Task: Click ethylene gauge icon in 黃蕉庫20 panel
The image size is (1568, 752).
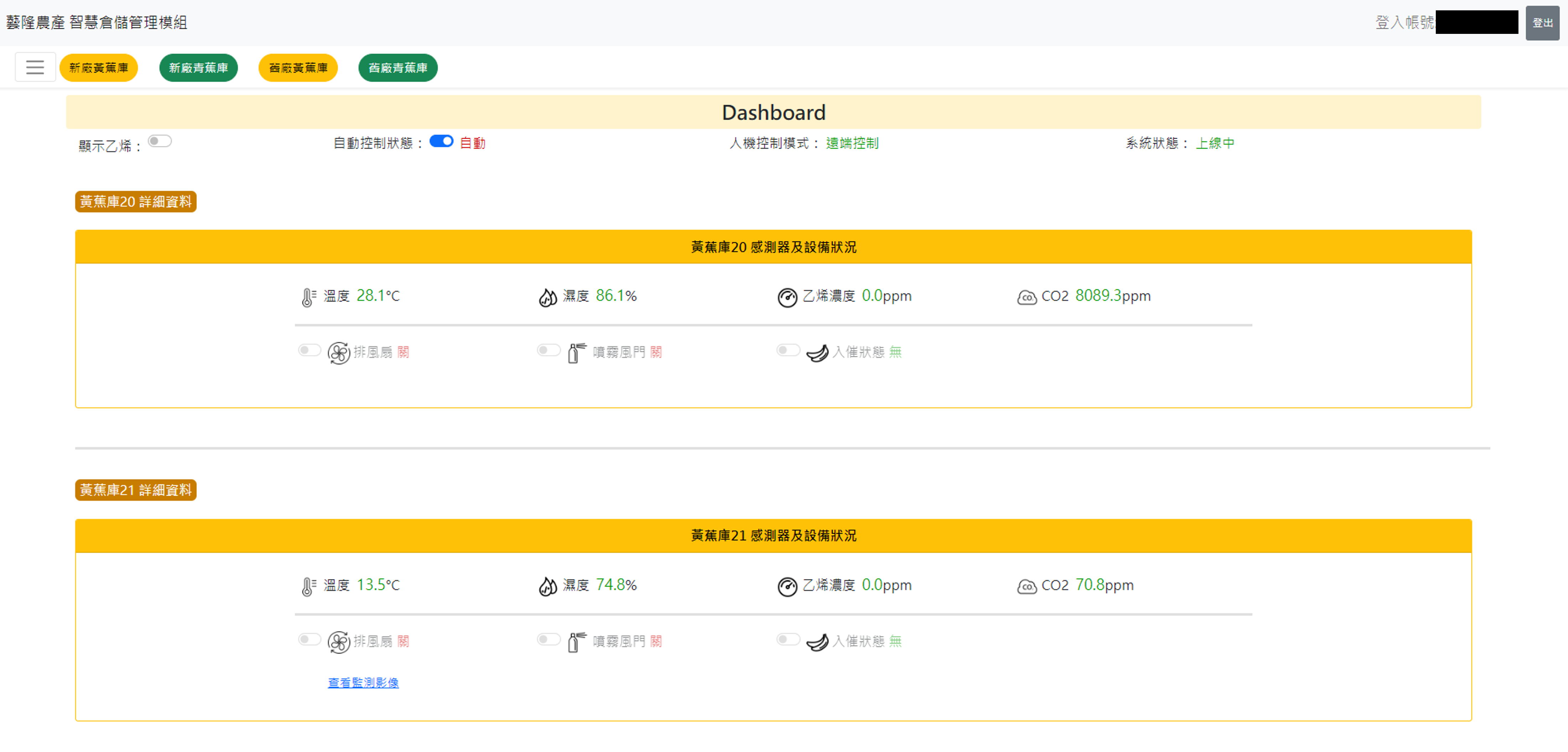Action: (787, 297)
